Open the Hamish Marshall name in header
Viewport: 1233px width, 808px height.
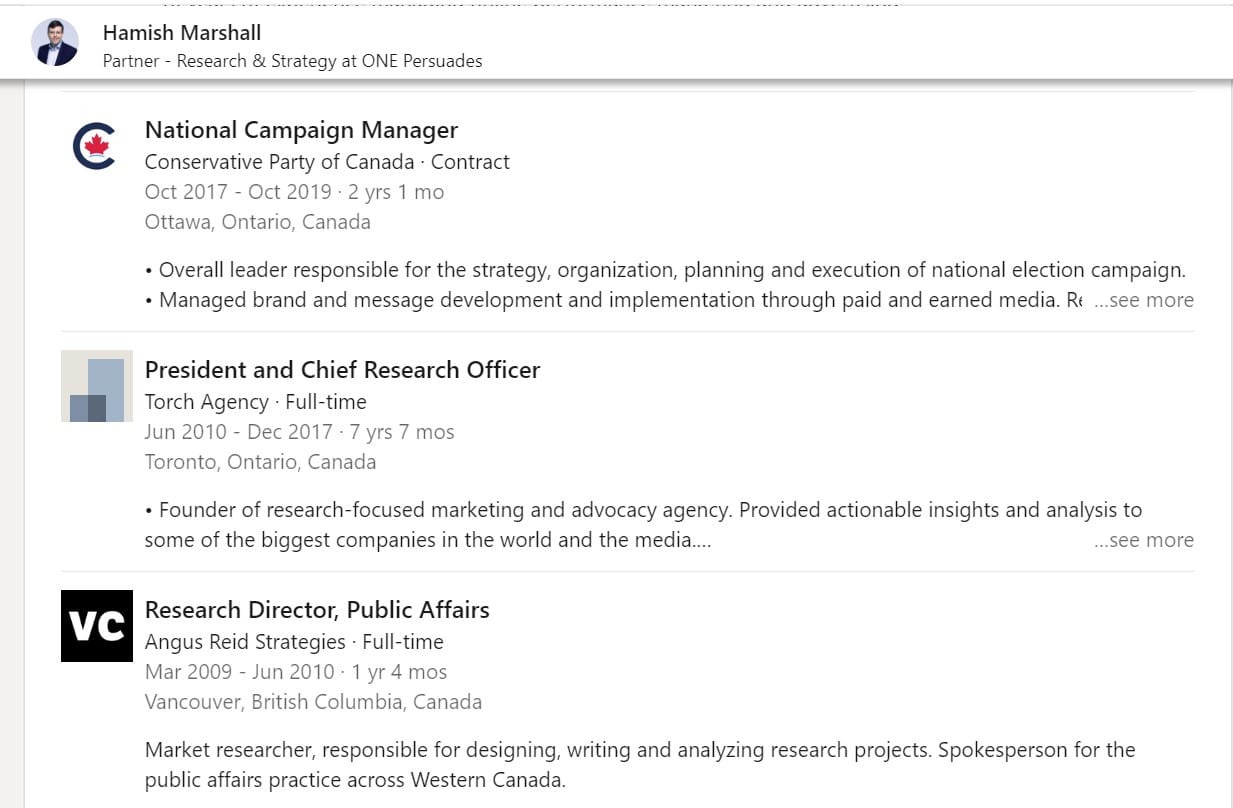pos(182,33)
